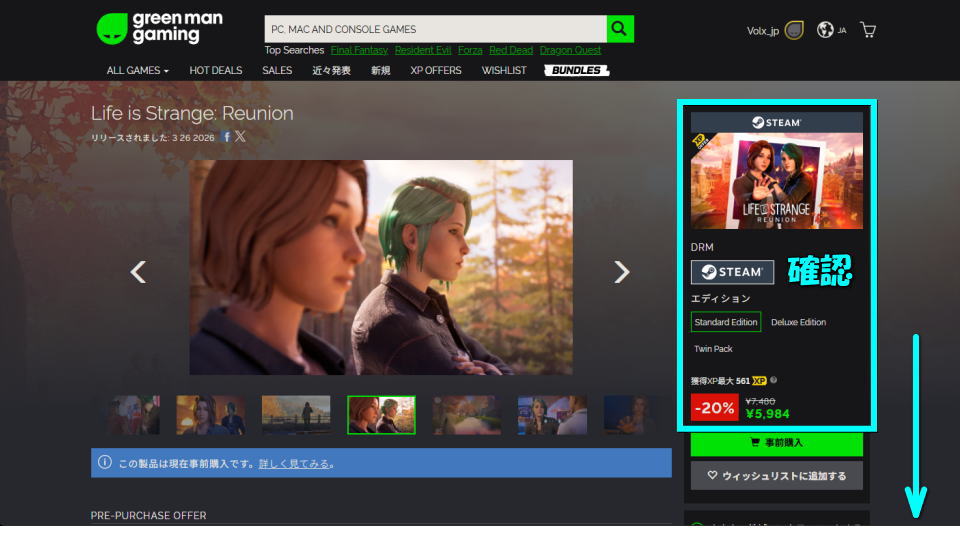
Task: Click the green search magnifier button
Action: [x=620, y=29]
